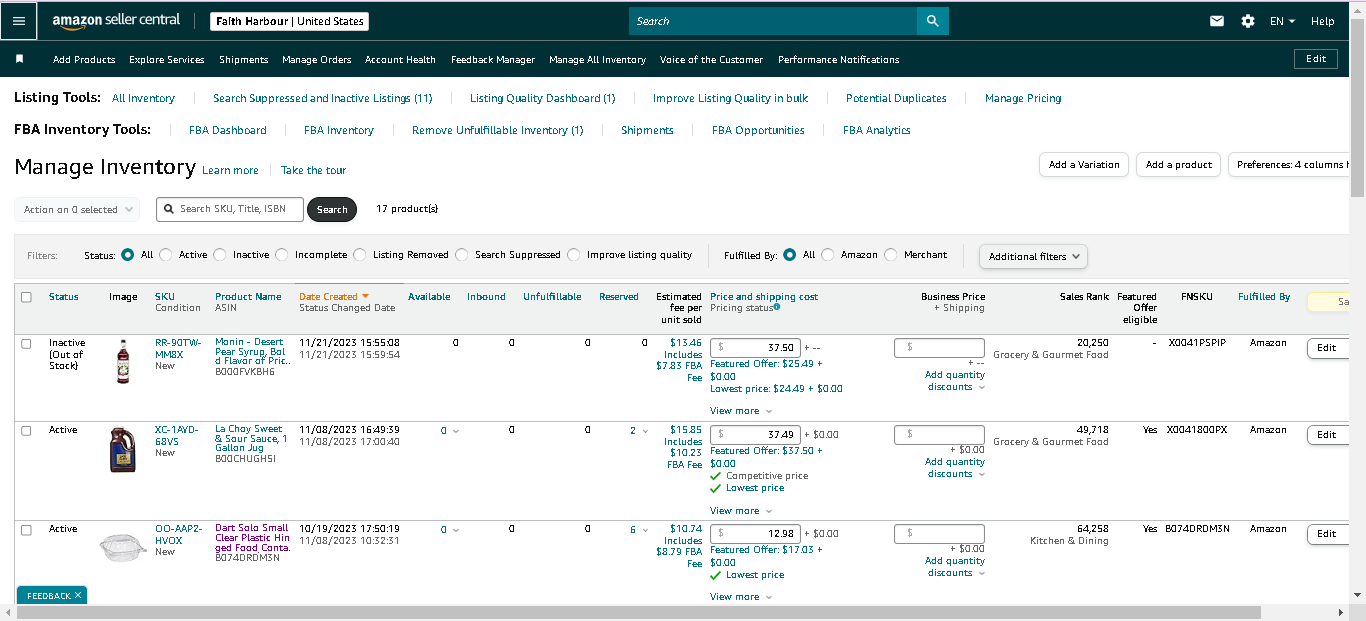Open the Additional filters dropdown
This screenshot has height=621, width=1366.
pyautogui.click(x=1034, y=256)
